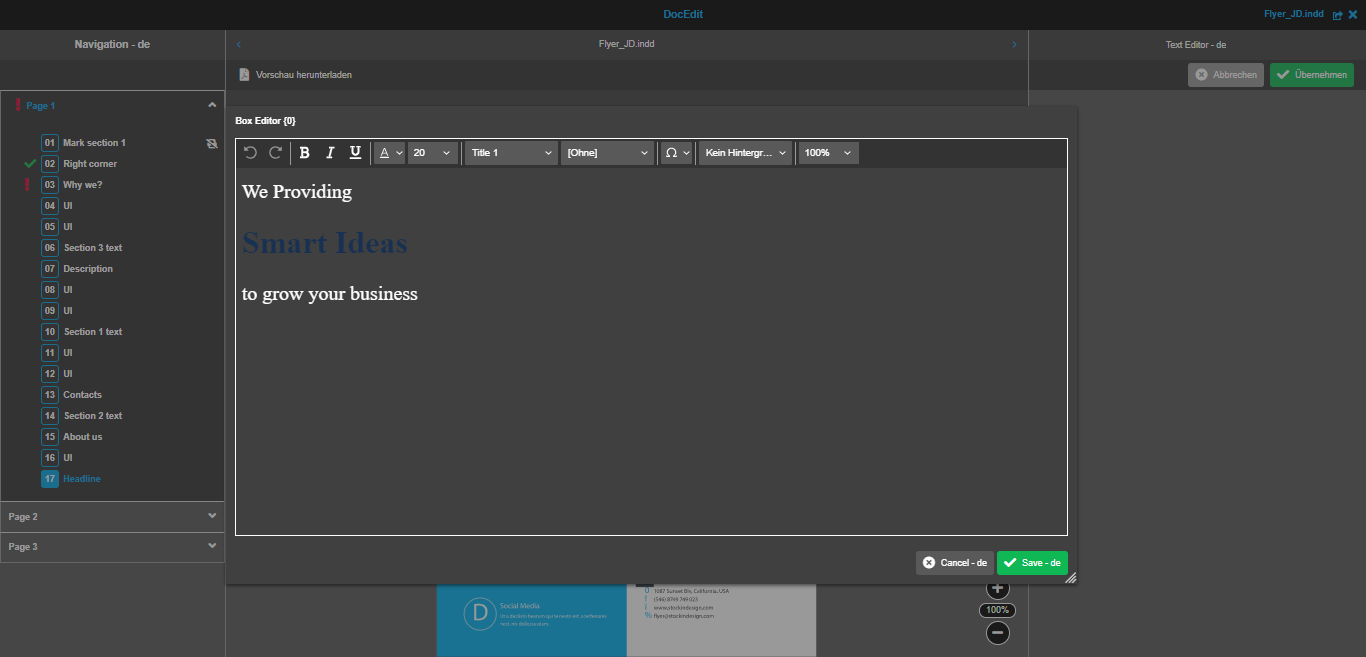Click the Redo icon in Box Editor
This screenshot has height=657, width=1366.
pyautogui.click(x=275, y=152)
